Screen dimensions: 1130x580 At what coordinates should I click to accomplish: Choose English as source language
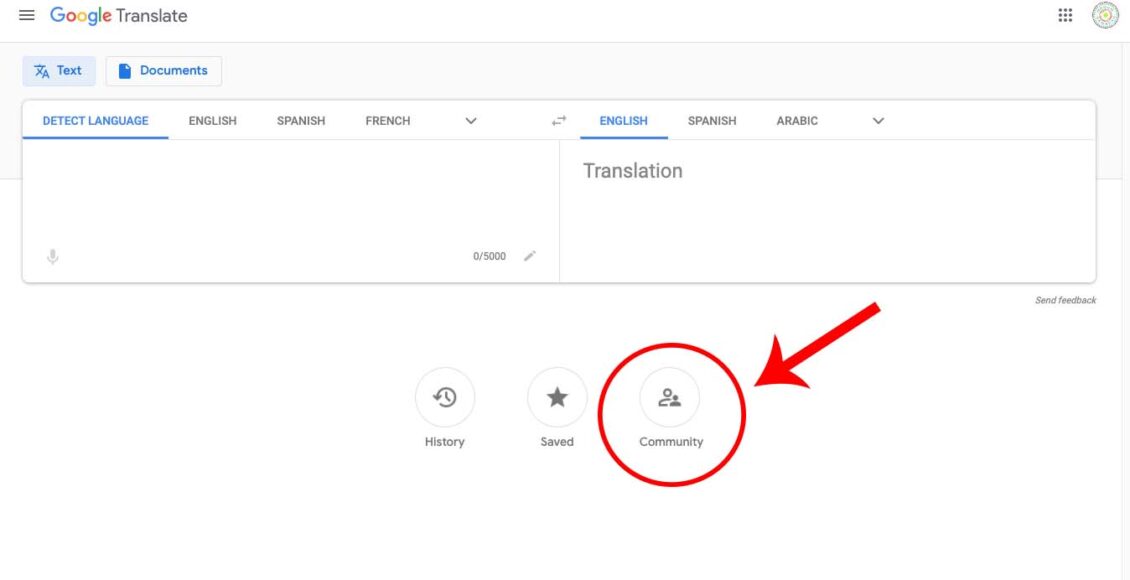[213, 121]
